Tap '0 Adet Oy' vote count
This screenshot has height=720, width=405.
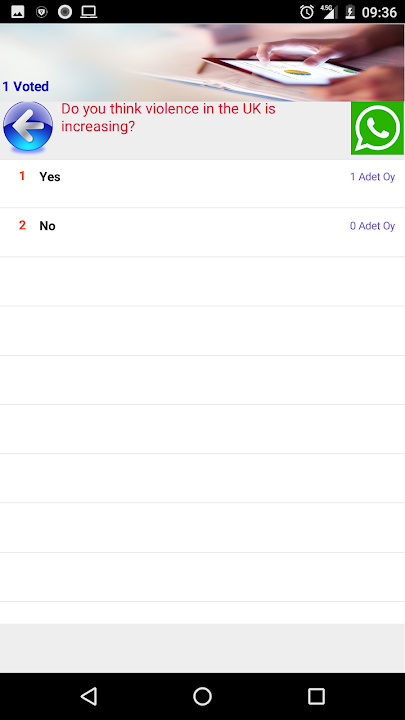pos(372,226)
